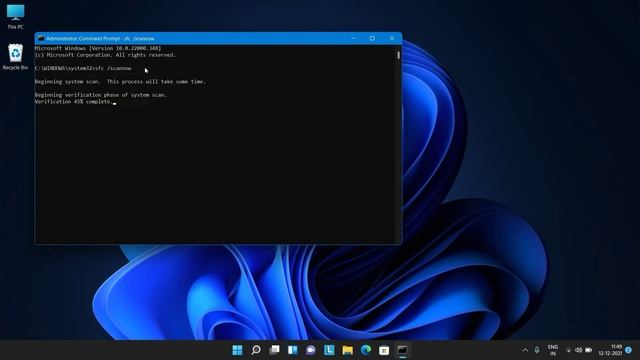
Task: Click the 'Microsoft Windows [Version' line
Action: (98, 48)
